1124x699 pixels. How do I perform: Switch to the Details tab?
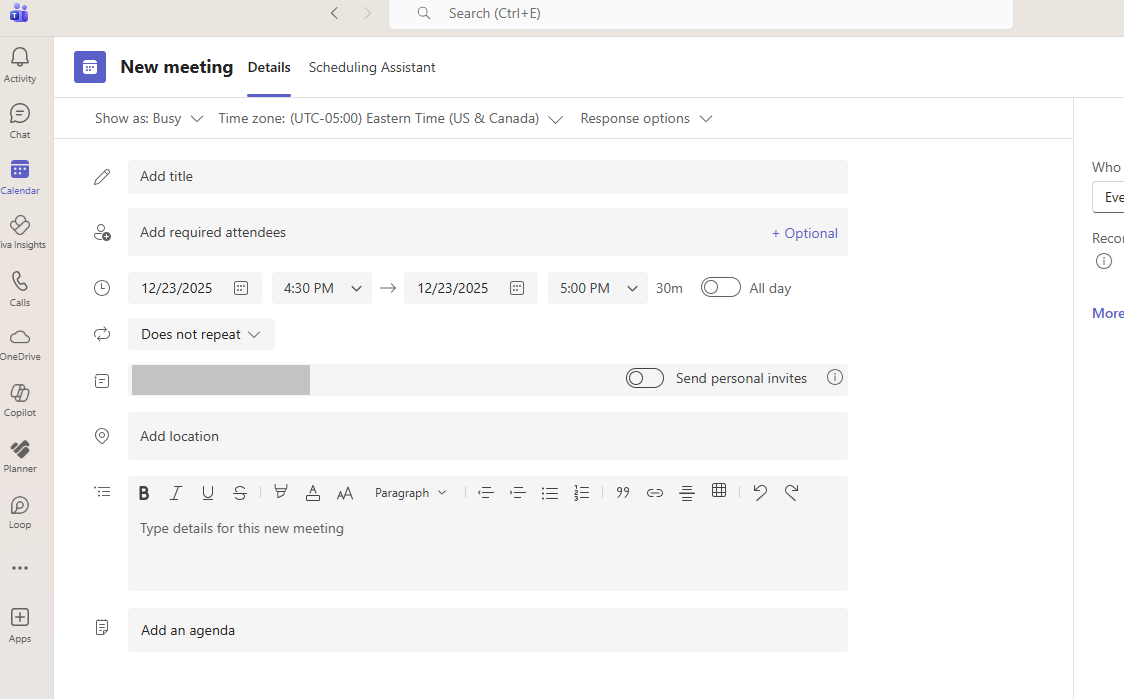point(269,67)
